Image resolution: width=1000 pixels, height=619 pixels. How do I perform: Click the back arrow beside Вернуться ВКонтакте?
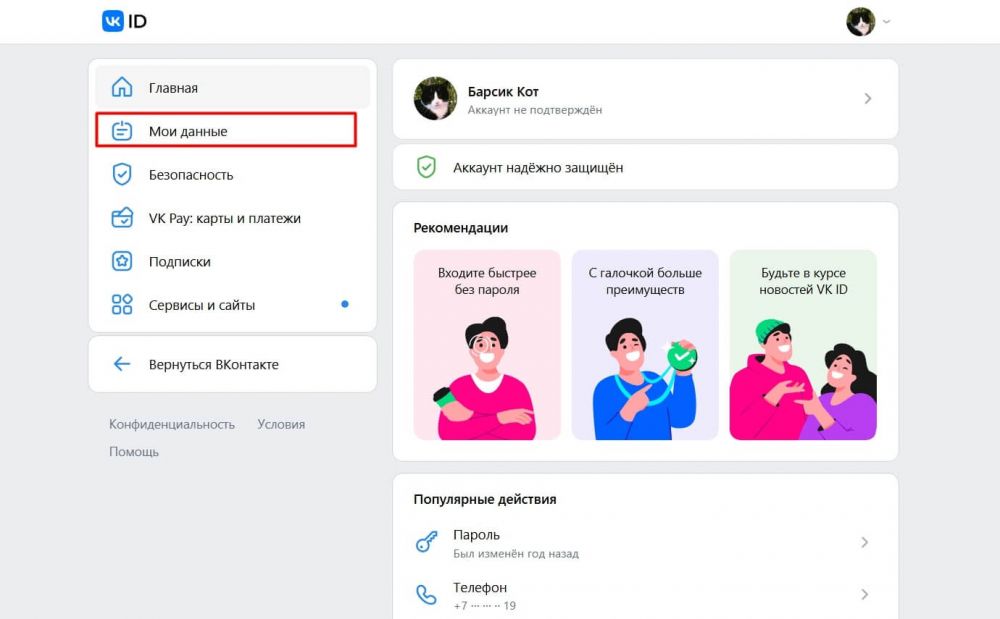121,364
